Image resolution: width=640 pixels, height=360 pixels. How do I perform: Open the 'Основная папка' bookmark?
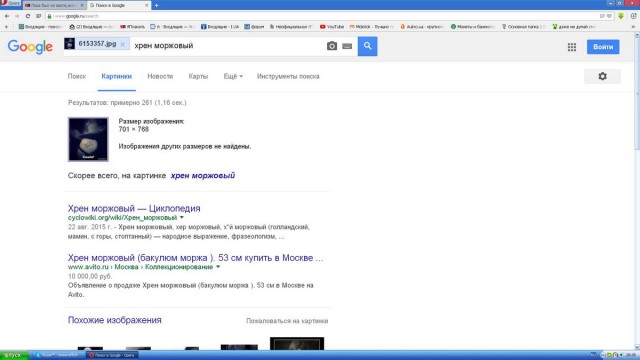[x=524, y=27]
